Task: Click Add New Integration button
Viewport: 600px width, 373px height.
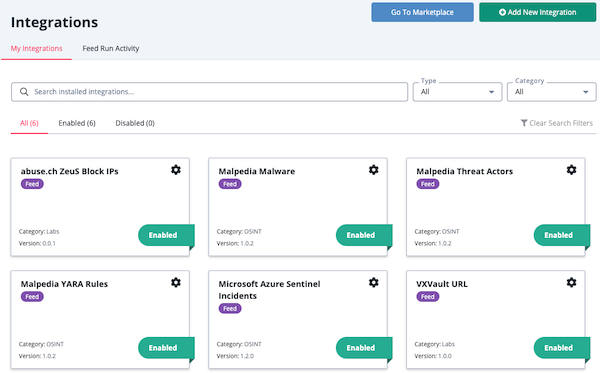Action: coord(537,12)
